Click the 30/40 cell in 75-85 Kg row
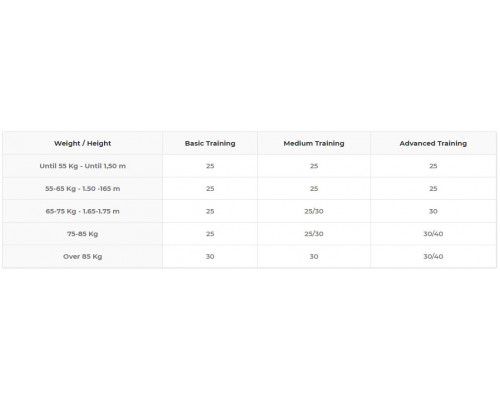Image resolution: width=500 pixels, height=400 pixels. [433, 234]
